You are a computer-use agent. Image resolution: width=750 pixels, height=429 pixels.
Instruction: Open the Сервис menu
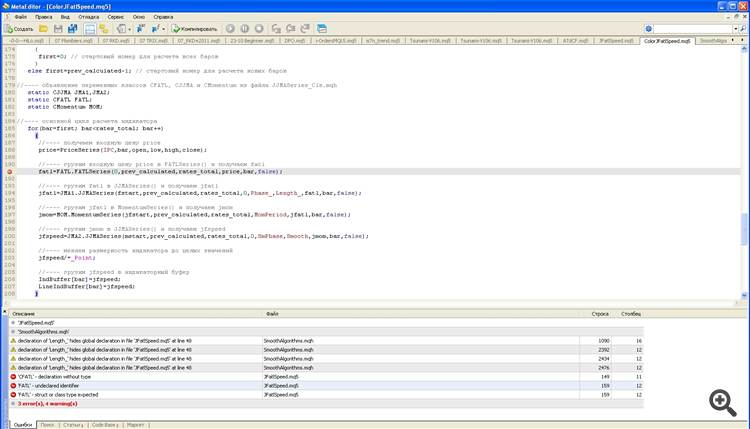click(115, 17)
